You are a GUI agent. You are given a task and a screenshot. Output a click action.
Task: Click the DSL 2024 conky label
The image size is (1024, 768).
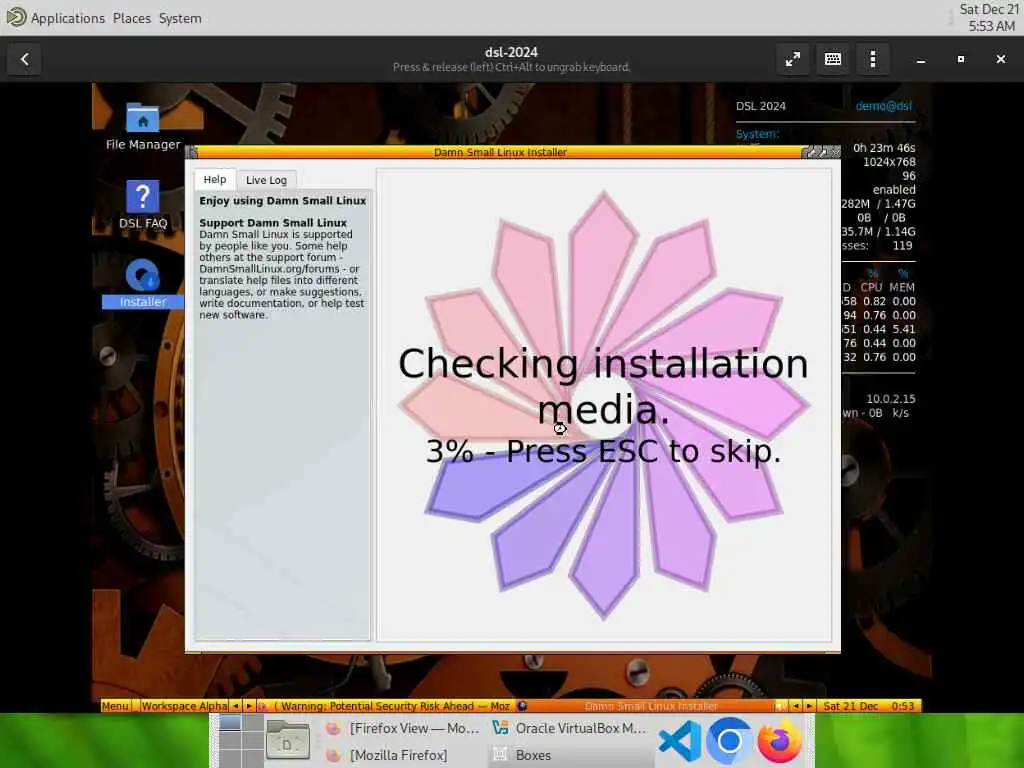[x=761, y=106]
